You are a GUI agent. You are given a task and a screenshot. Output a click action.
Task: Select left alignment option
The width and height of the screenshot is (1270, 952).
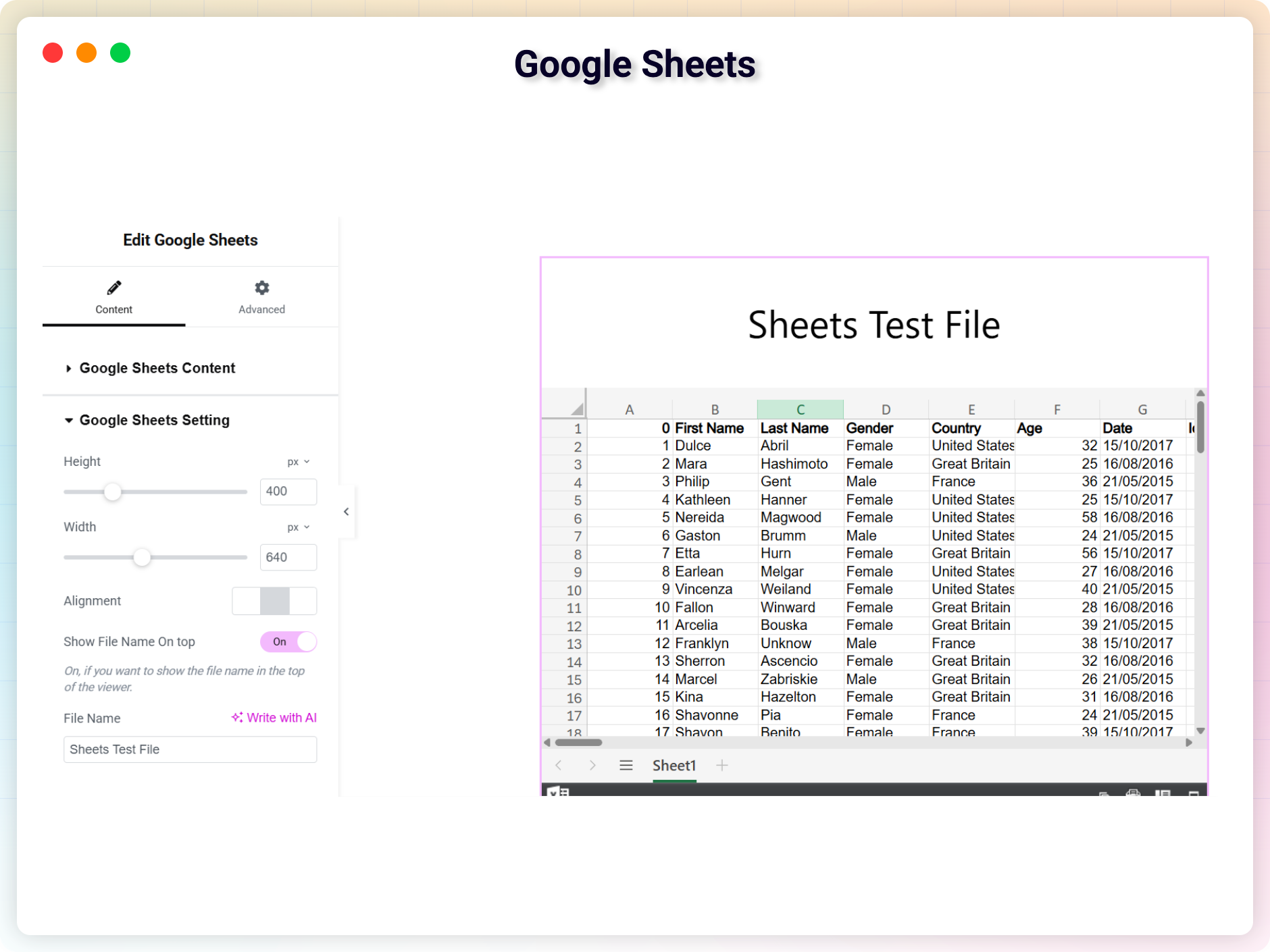[246, 601]
